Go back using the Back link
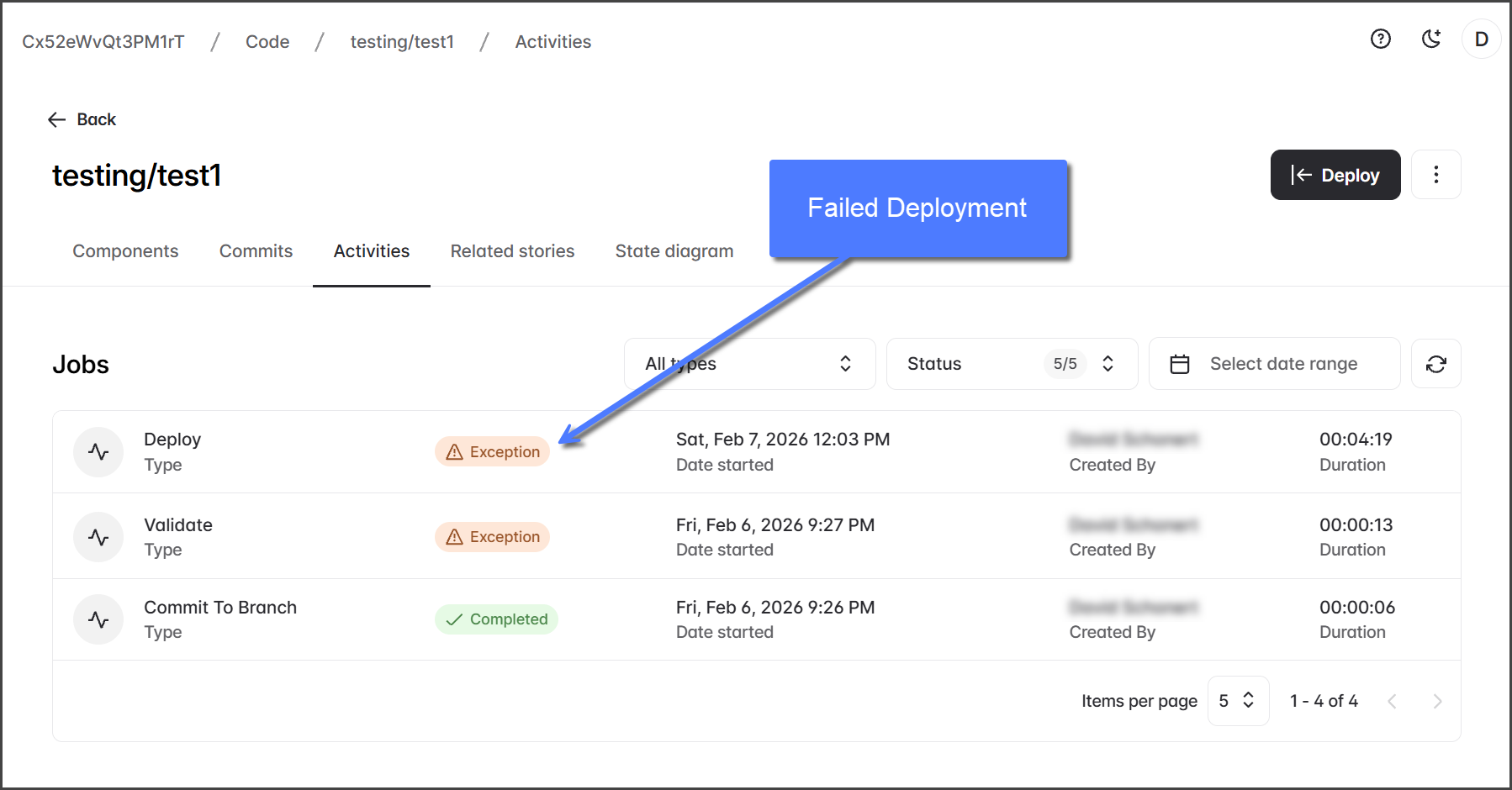This screenshot has width=1512, height=790. coord(82,119)
